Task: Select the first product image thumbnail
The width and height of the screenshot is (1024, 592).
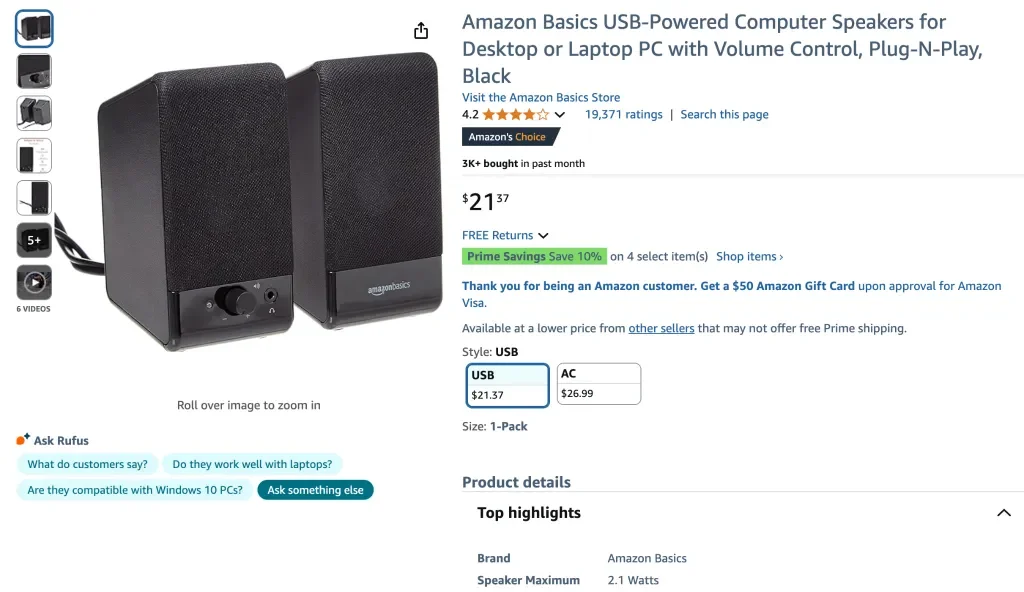Action: [x=33, y=28]
